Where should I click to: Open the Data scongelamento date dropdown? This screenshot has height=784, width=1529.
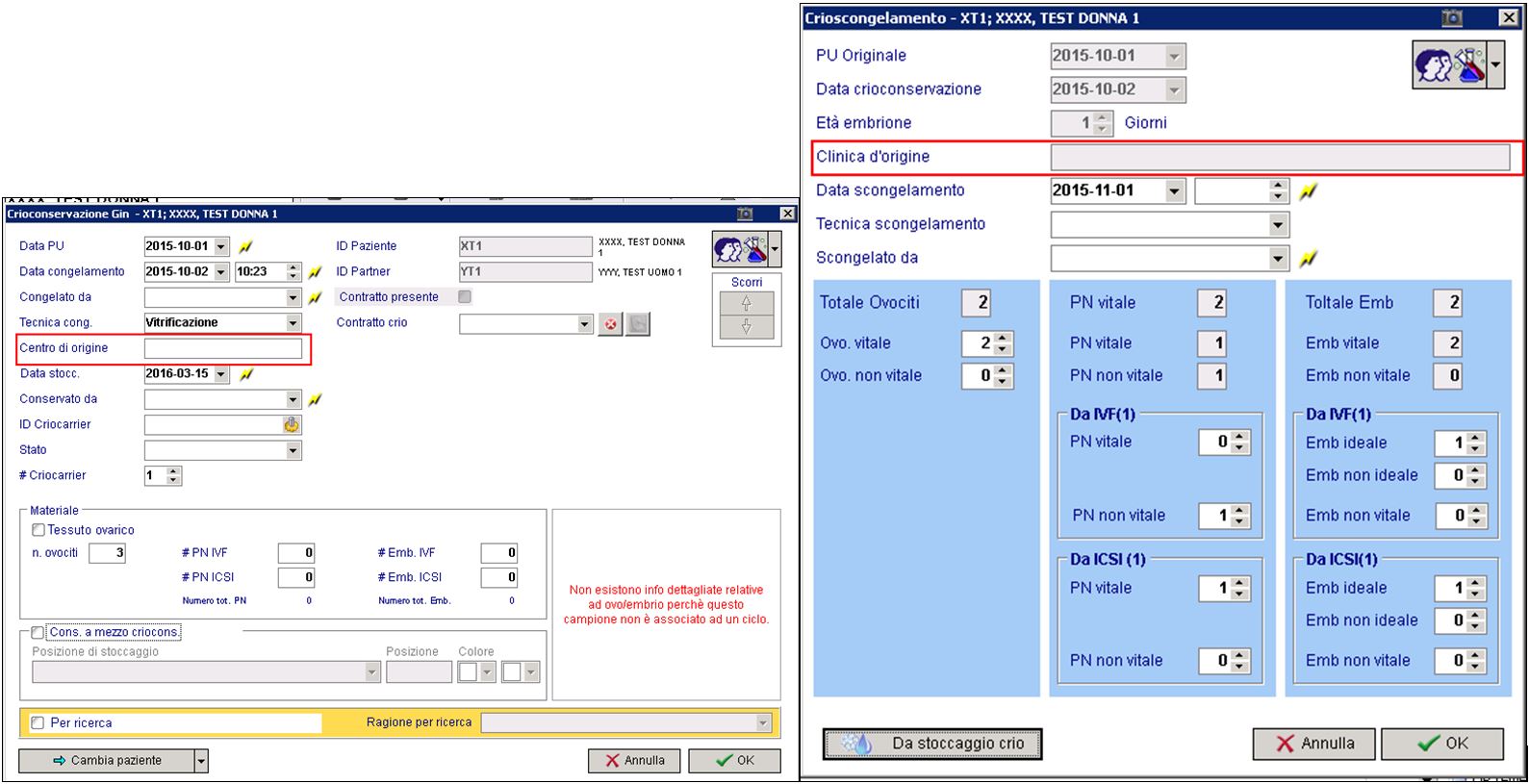click(x=1174, y=191)
